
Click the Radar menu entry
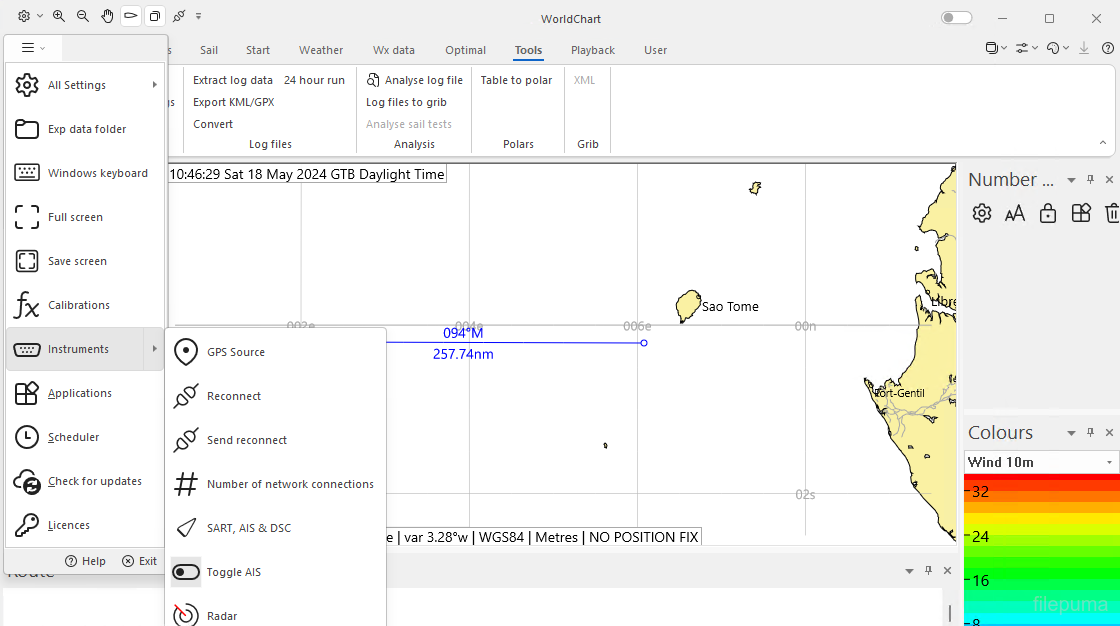pos(222,615)
